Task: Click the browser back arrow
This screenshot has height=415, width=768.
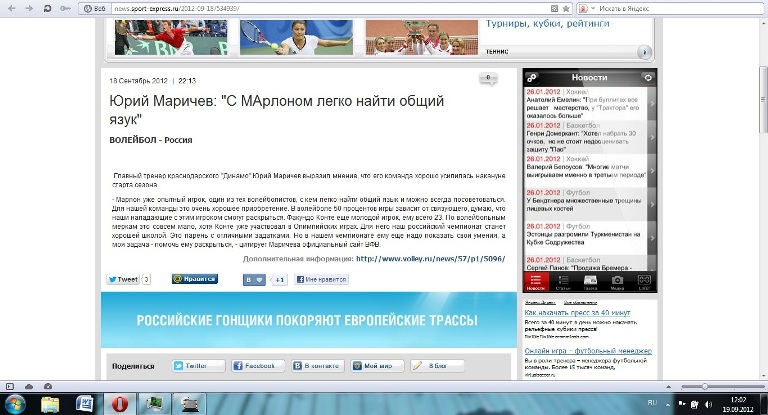Action: point(12,7)
